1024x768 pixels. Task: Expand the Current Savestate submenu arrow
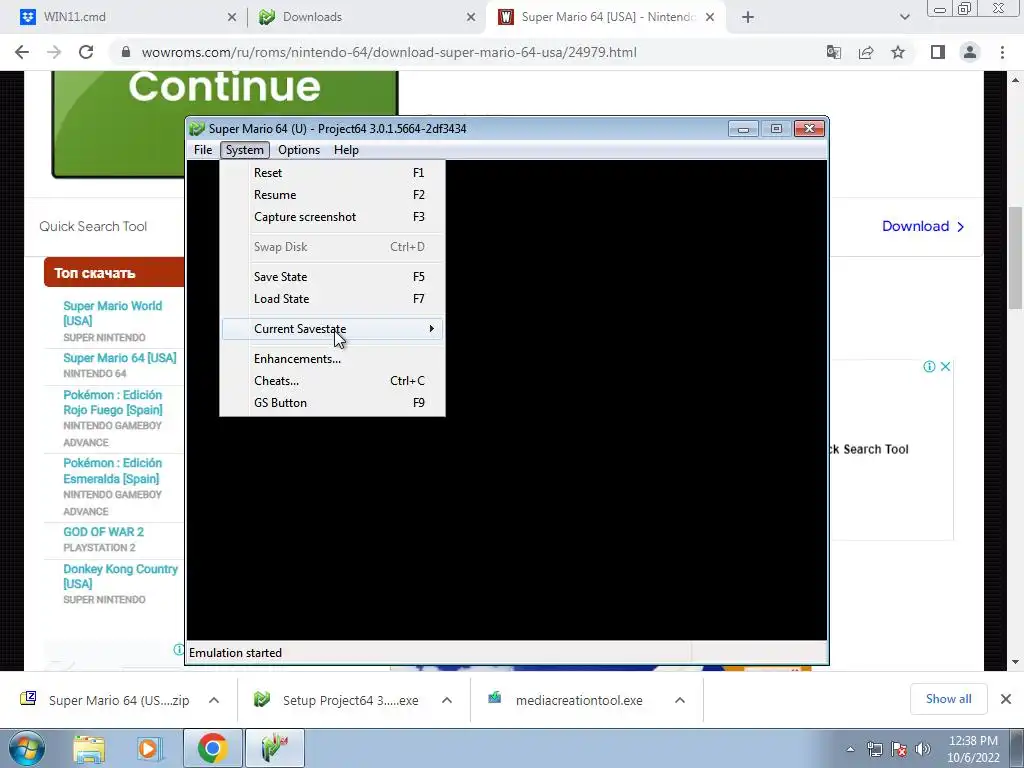[x=431, y=328]
